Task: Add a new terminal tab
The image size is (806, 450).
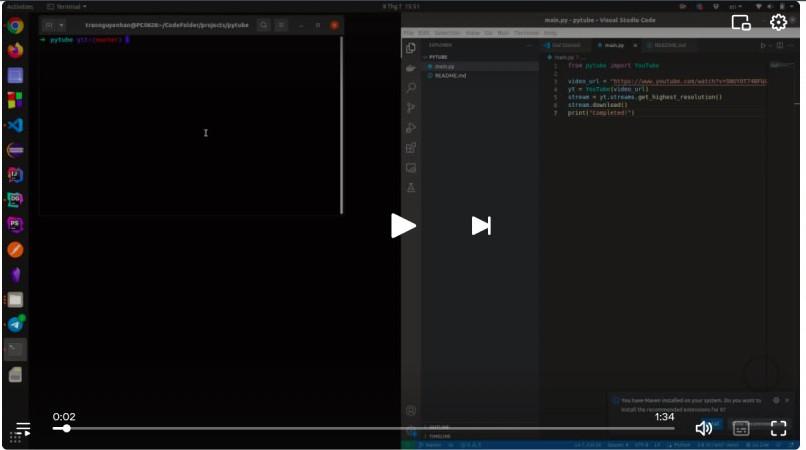Action: (49, 25)
